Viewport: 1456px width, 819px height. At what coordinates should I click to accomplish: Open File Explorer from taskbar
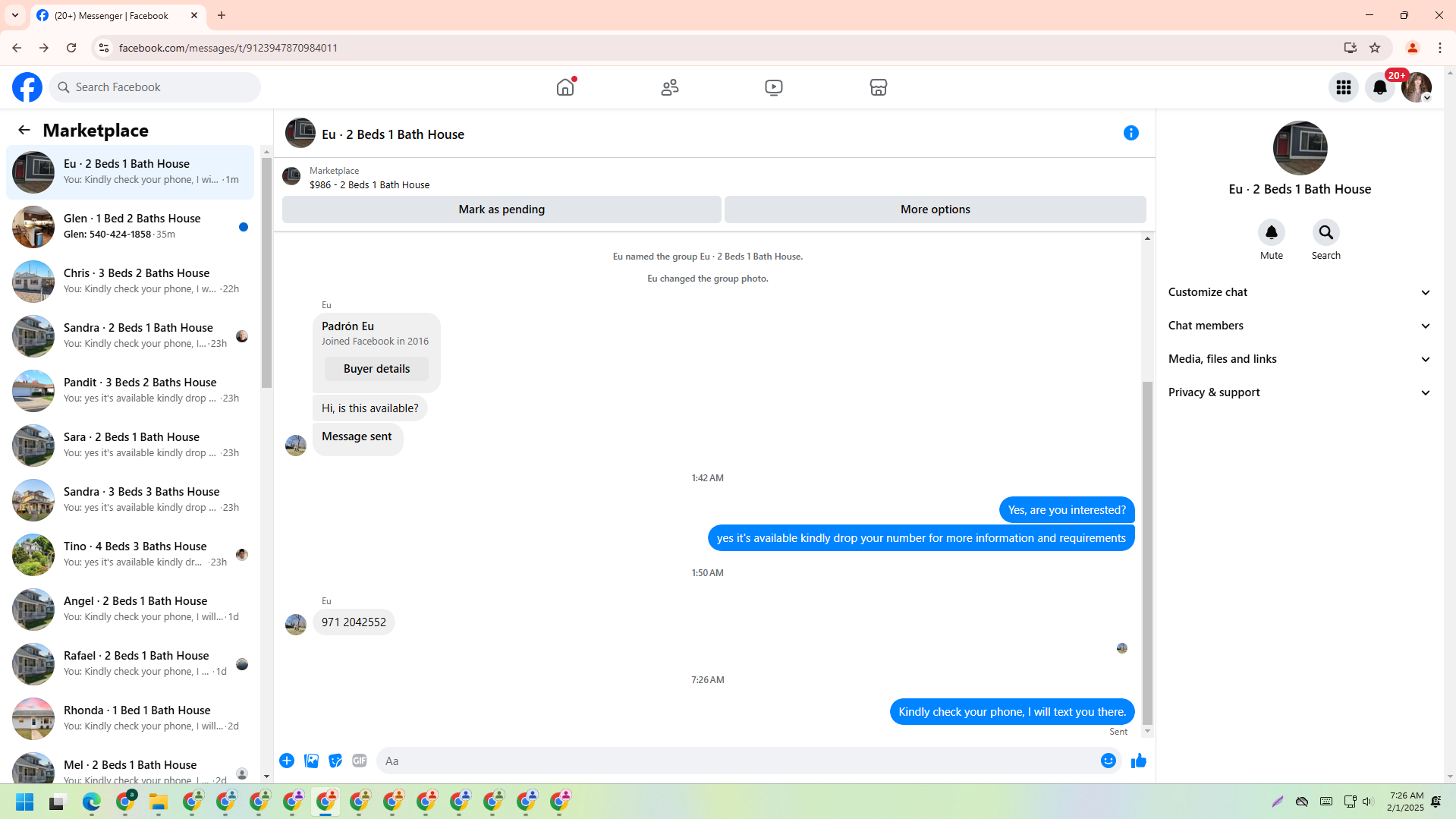pyautogui.click(x=158, y=802)
